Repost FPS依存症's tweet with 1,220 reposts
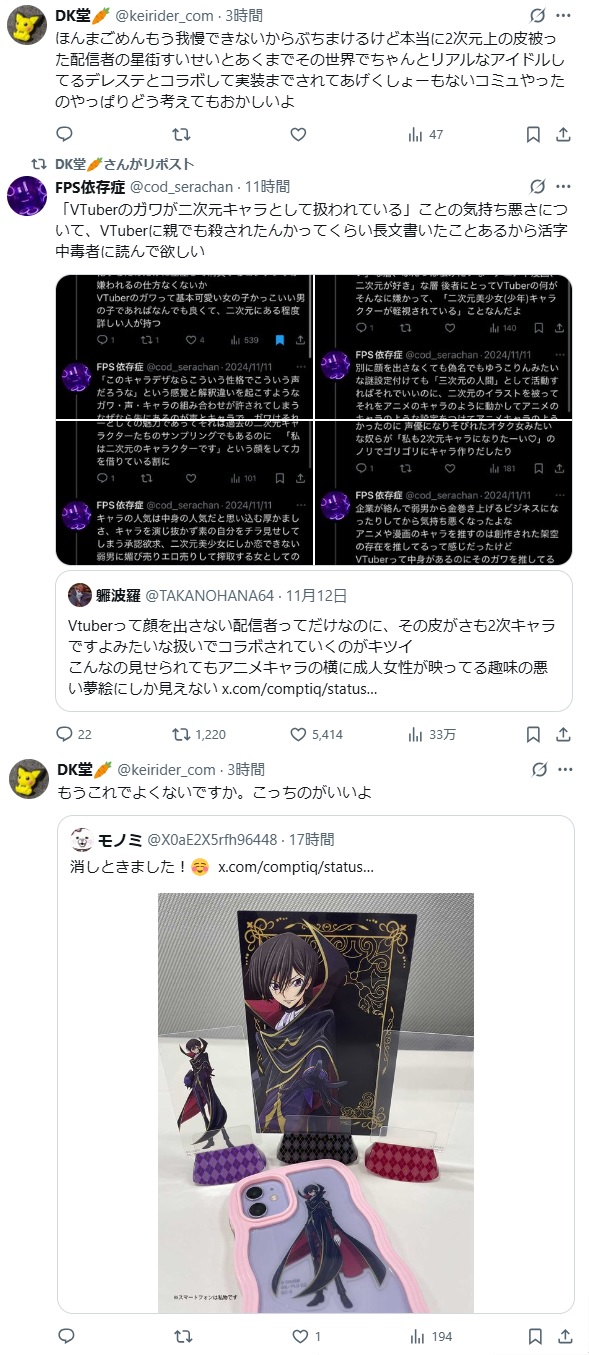The image size is (589, 1355). click(x=199, y=734)
